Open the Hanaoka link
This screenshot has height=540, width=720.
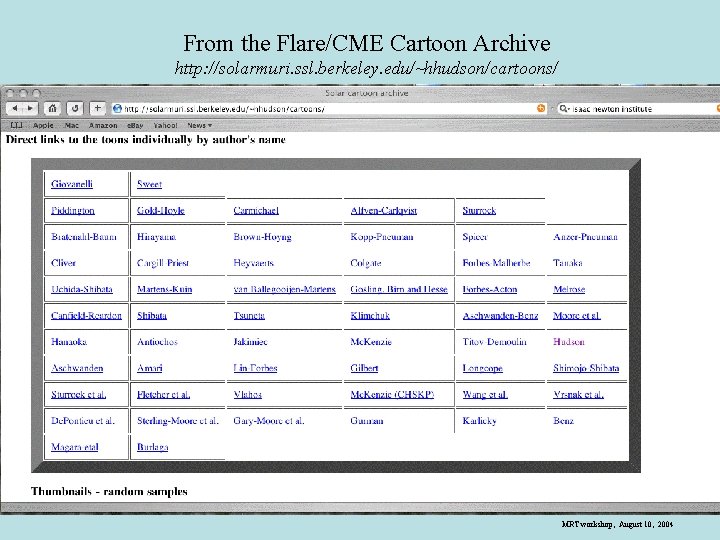click(x=69, y=342)
